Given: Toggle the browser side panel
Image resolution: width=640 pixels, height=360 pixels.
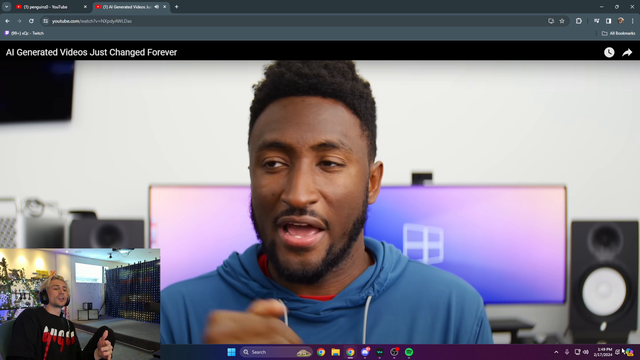Looking at the screenshot, I should pos(609,21).
